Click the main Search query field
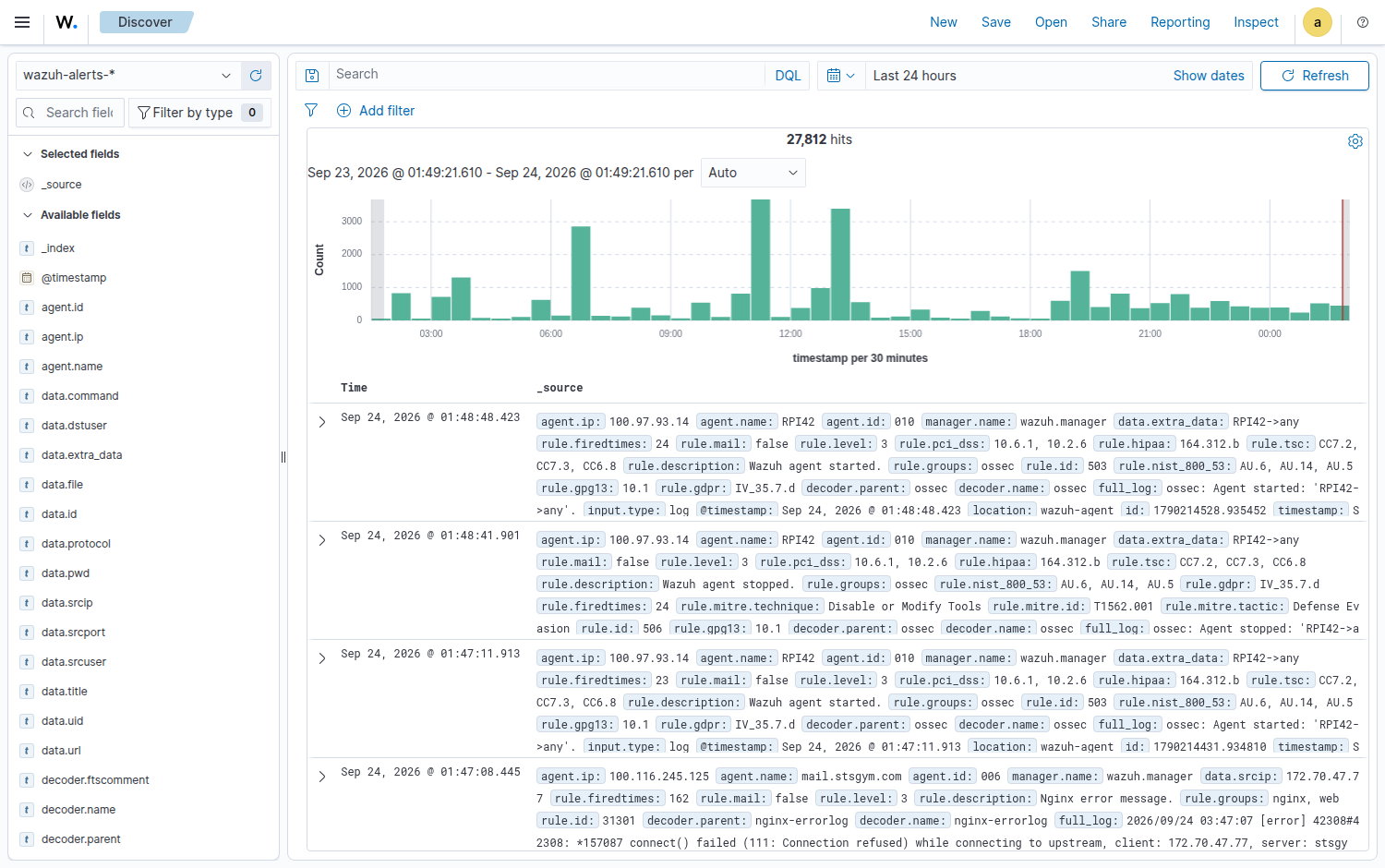The height and width of the screenshot is (868, 1385). point(547,75)
